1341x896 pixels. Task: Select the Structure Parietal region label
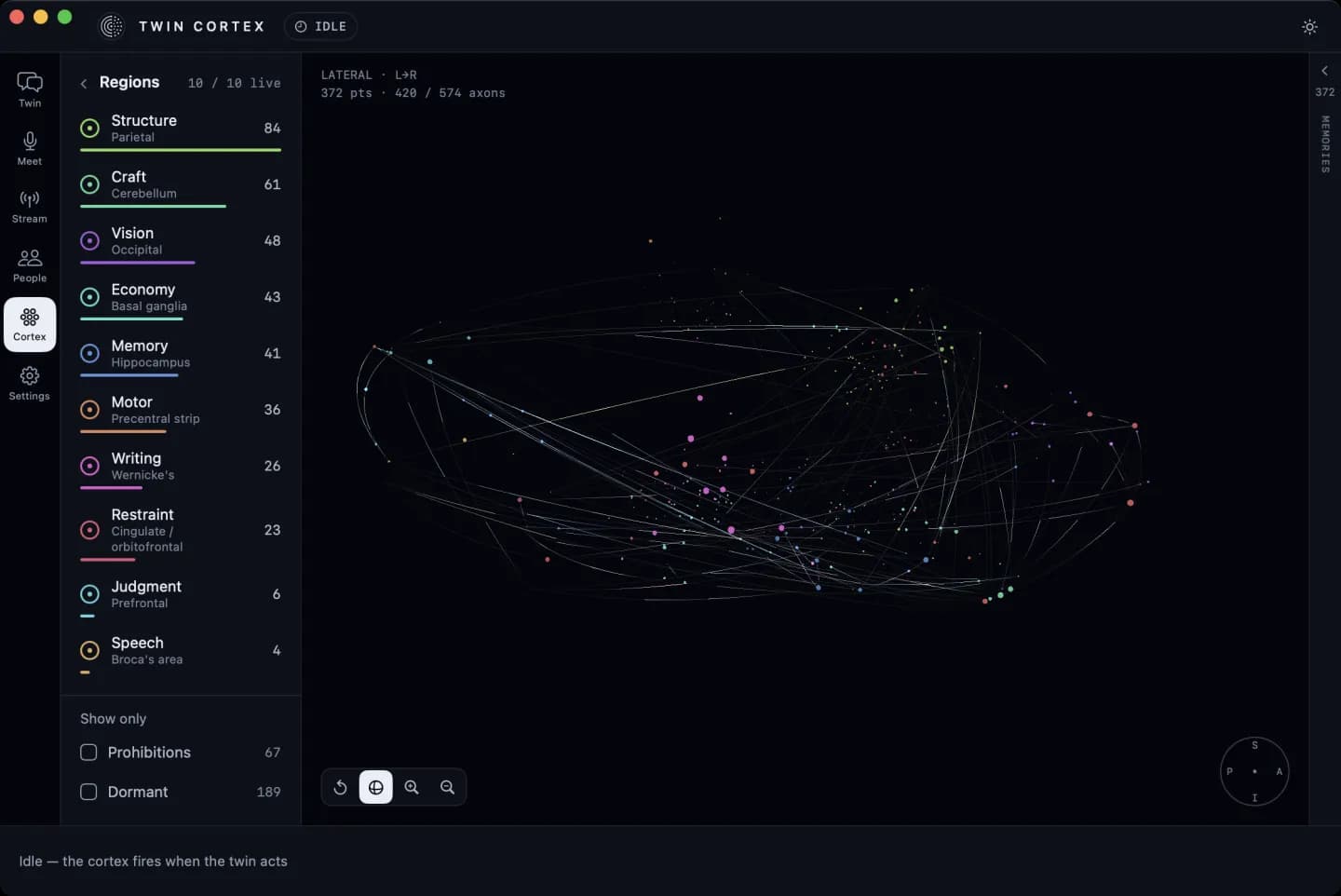(143, 129)
